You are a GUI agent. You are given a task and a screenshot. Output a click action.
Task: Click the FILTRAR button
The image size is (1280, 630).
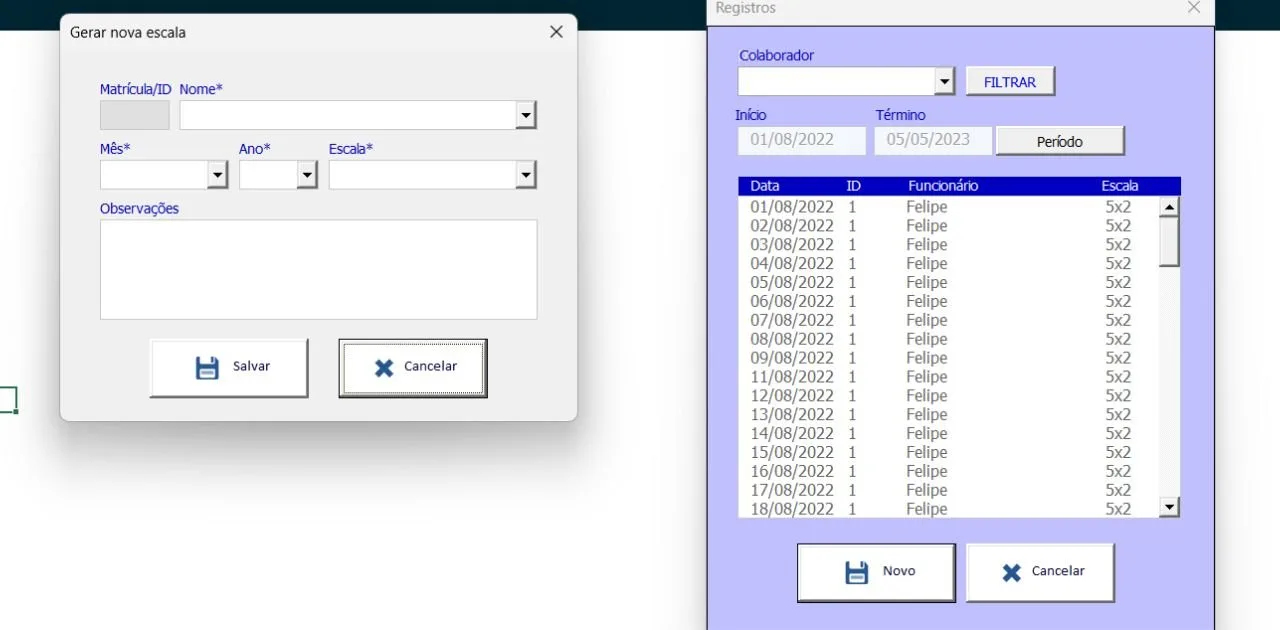pos(1010,82)
